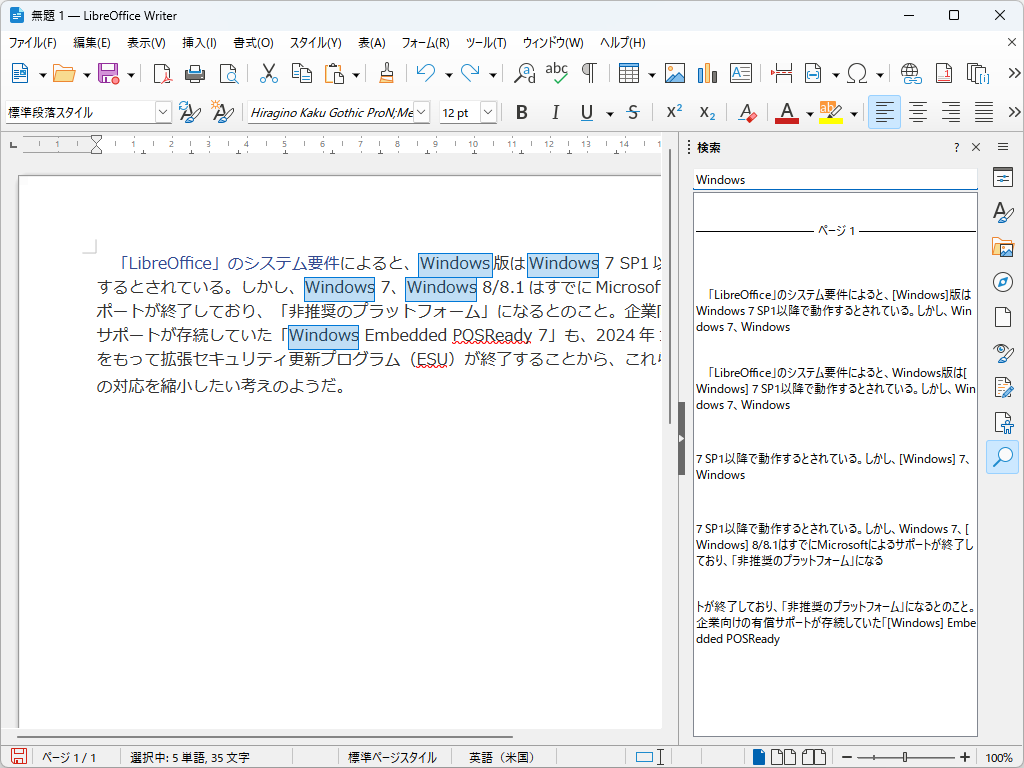Toggle Italic formatting
The image size is (1024, 768).
pyautogui.click(x=555, y=112)
